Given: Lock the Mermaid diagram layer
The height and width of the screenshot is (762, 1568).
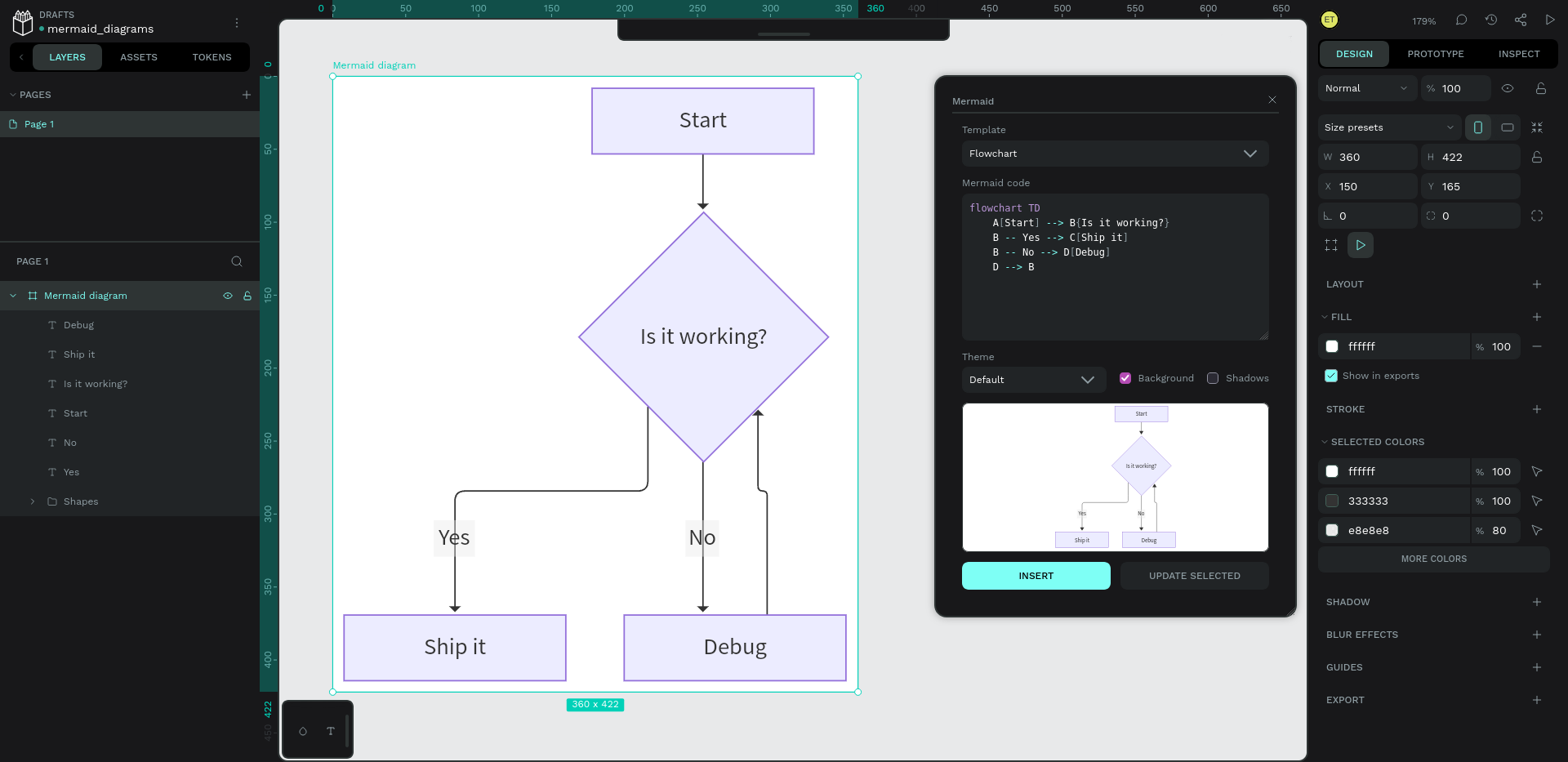Looking at the screenshot, I should 247,296.
